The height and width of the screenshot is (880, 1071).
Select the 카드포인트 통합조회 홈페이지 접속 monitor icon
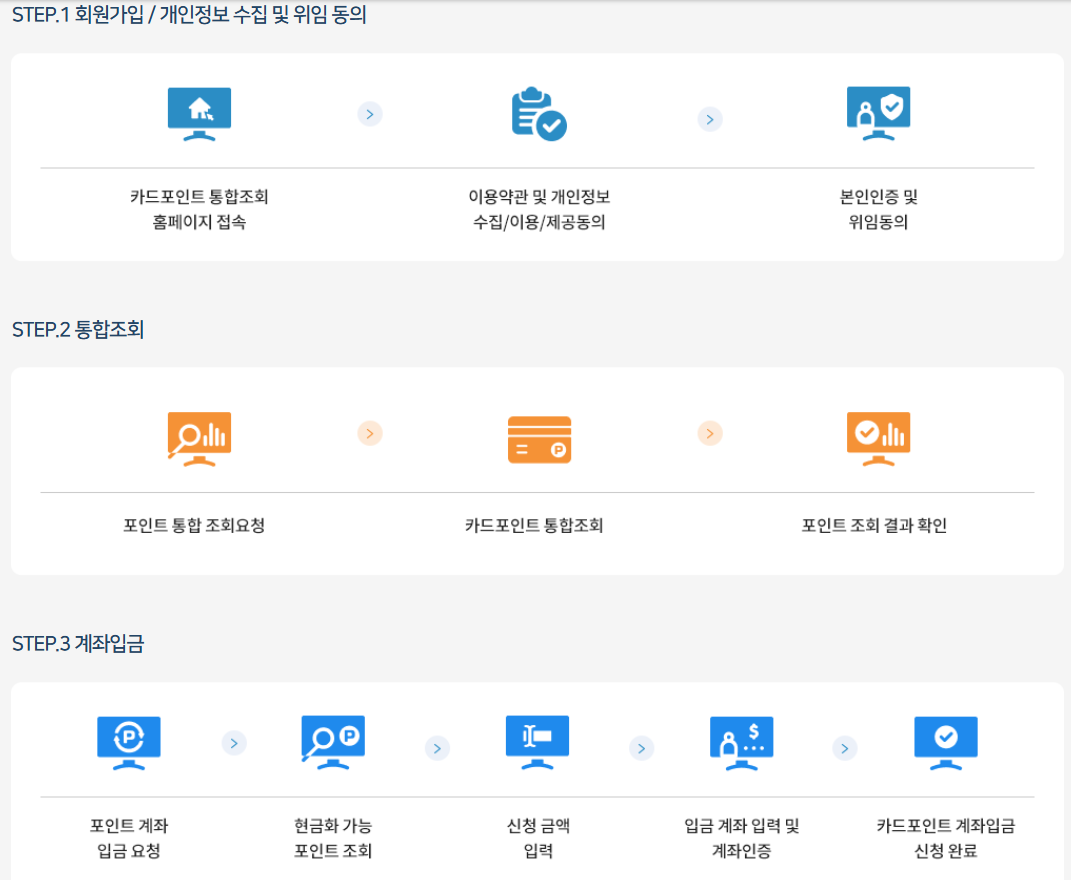tap(199, 113)
